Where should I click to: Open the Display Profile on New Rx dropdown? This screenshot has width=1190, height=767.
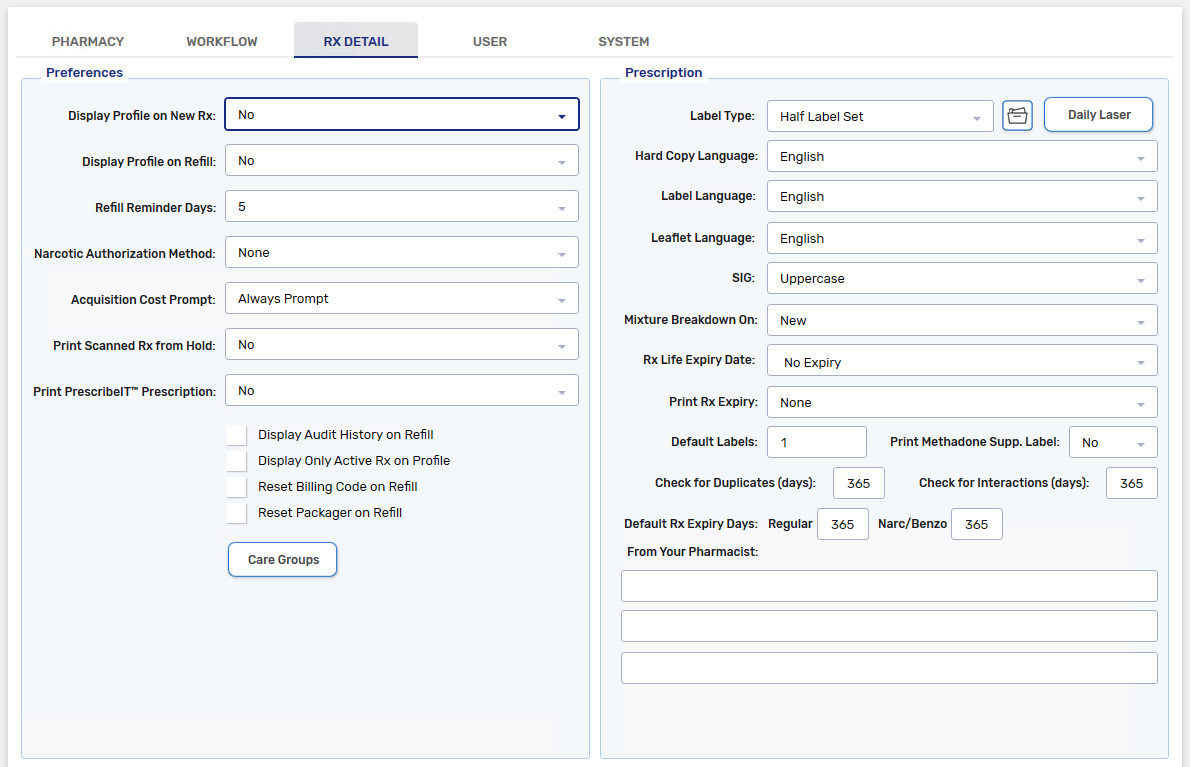(x=401, y=115)
